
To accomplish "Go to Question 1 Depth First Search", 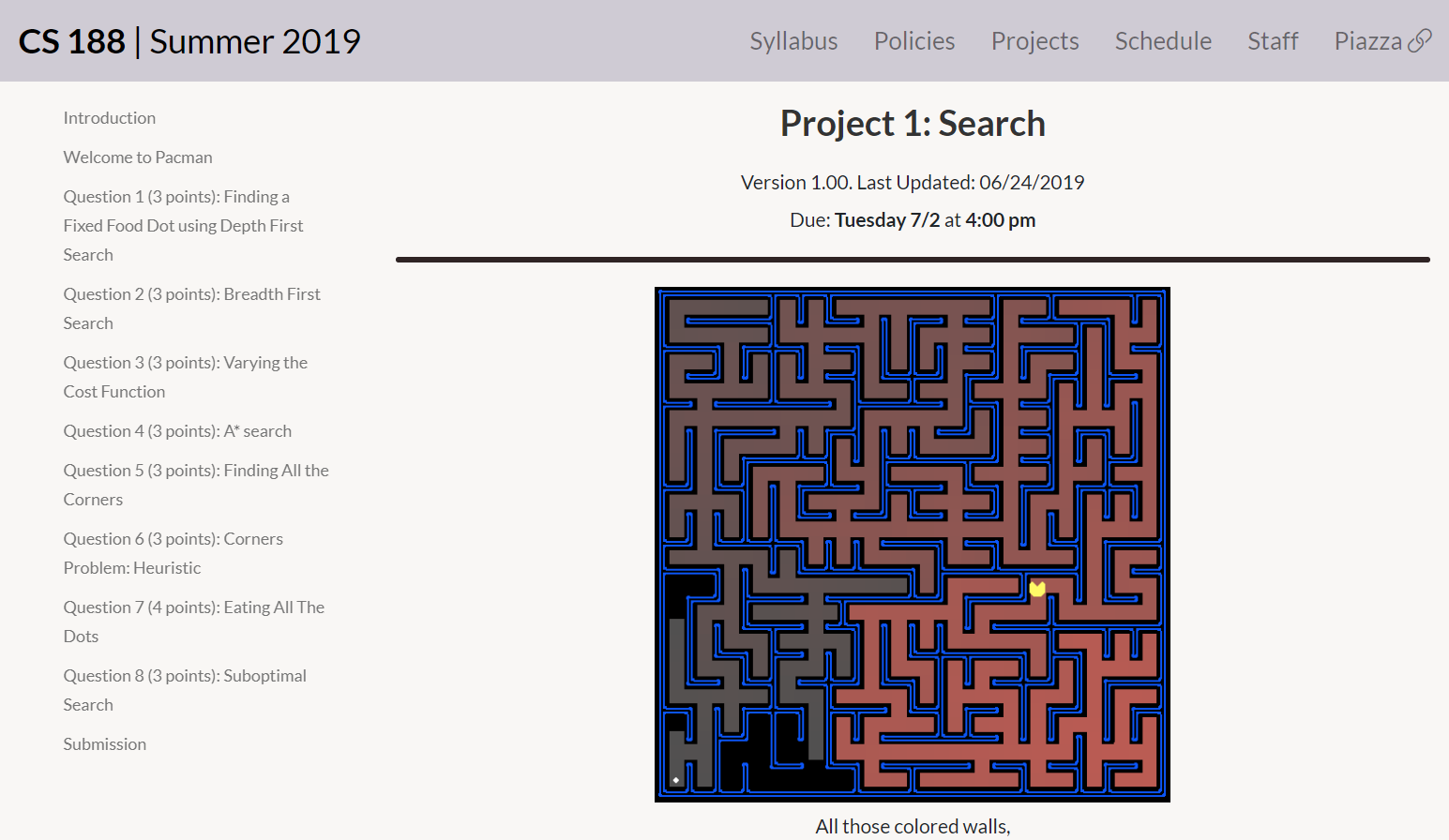I will point(183,226).
